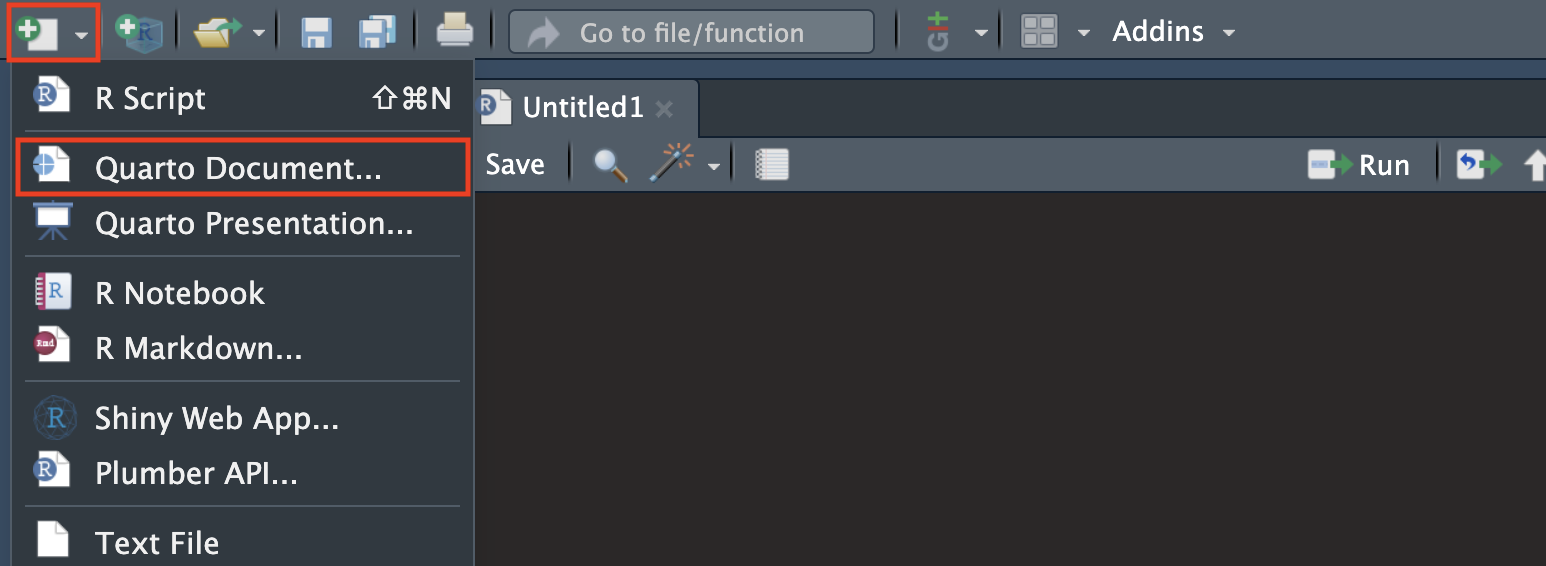Open the recent files dropdown arrow
The image size is (1546, 566).
[259, 33]
